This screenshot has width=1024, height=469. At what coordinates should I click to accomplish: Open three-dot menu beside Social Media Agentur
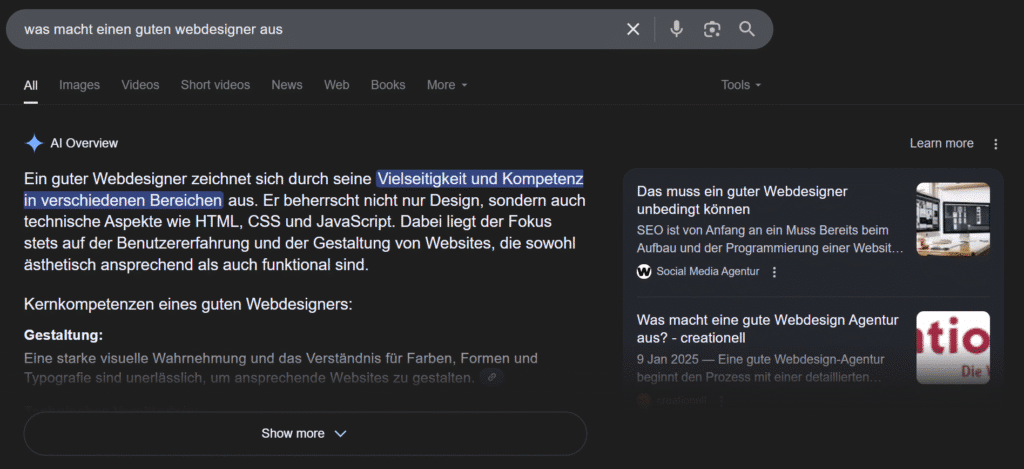coord(775,272)
